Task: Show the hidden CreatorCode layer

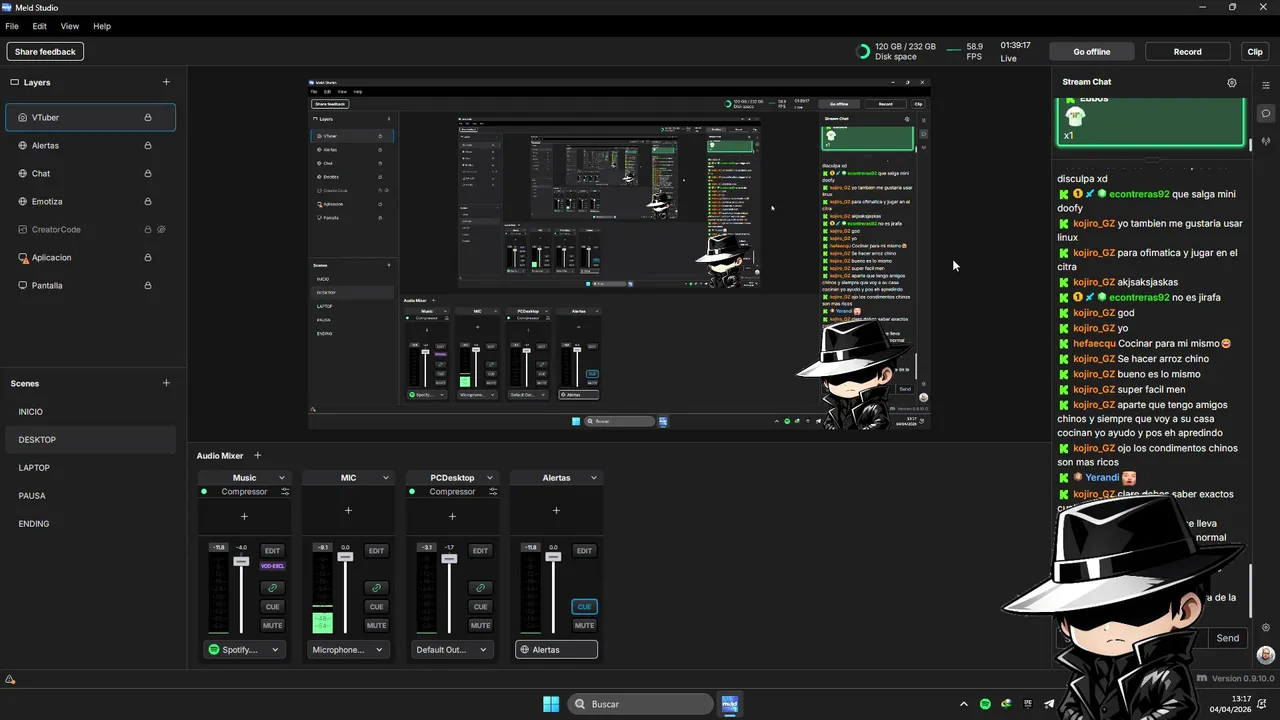Action: coord(161,229)
